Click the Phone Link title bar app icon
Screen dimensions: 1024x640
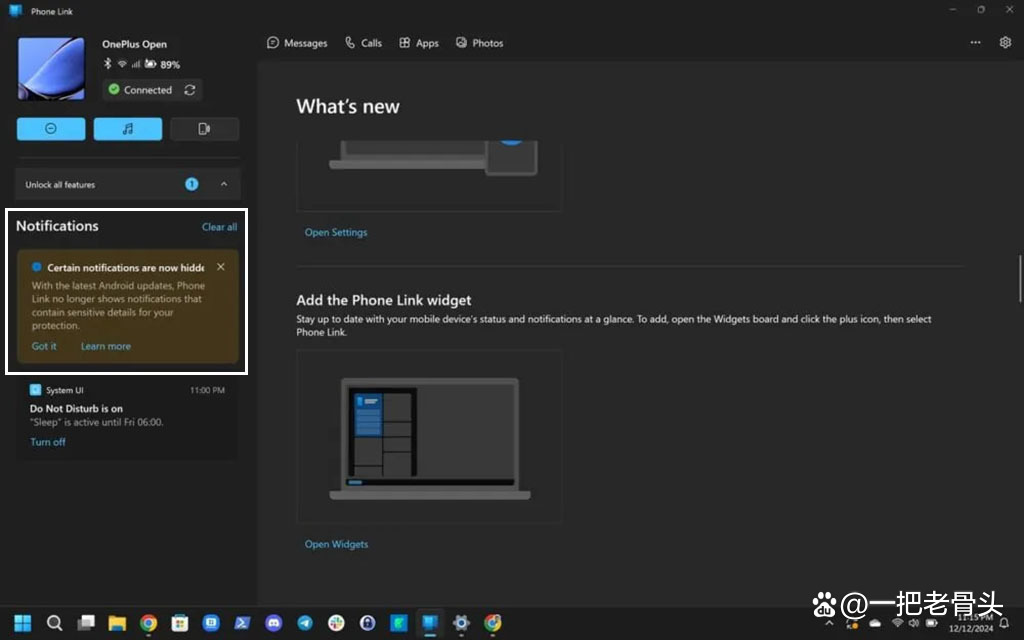click(16, 11)
